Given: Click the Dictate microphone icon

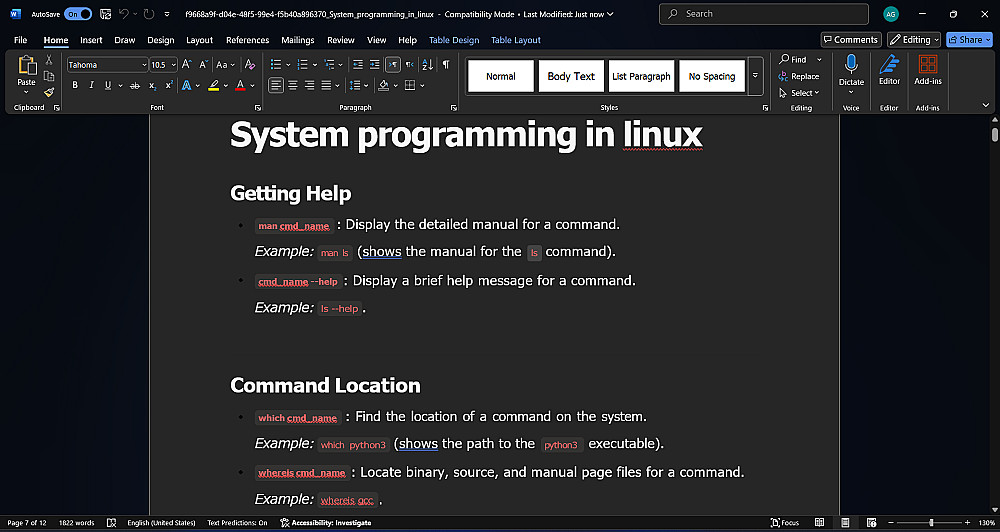Looking at the screenshot, I should coord(851,65).
